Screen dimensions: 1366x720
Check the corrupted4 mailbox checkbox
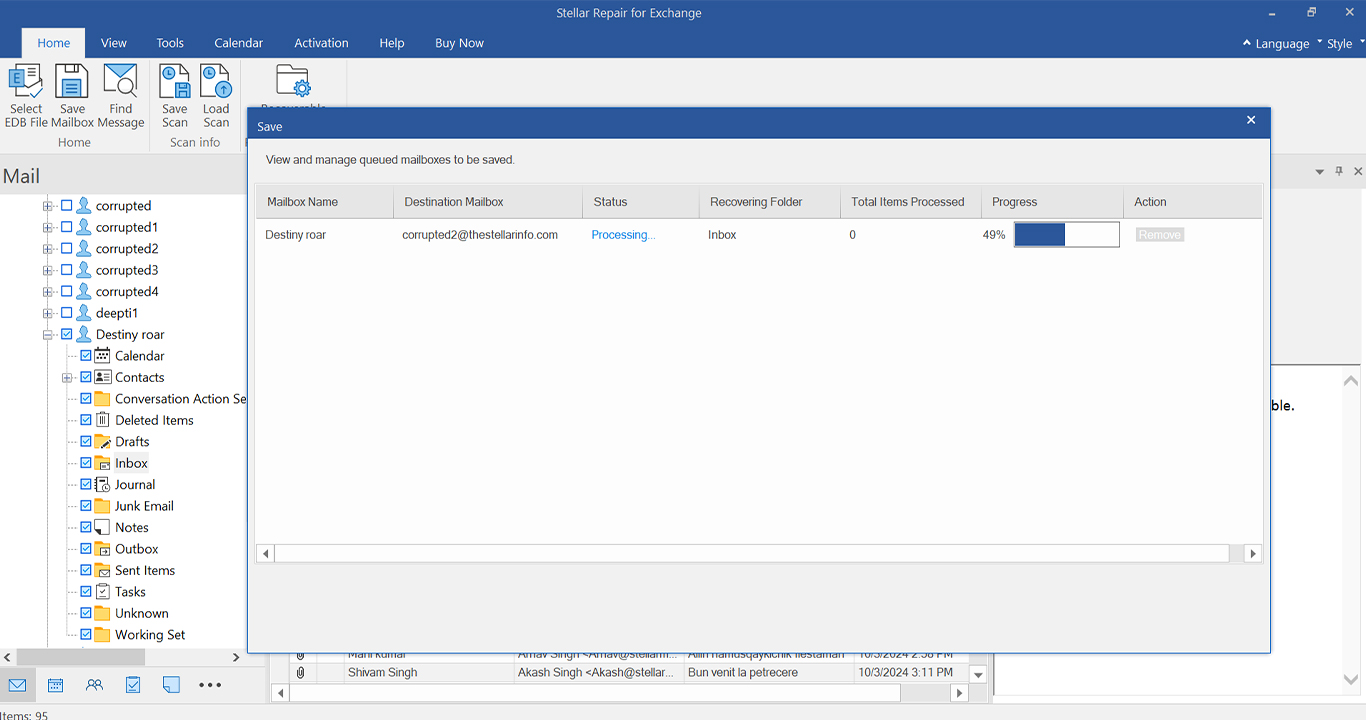click(67, 291)
